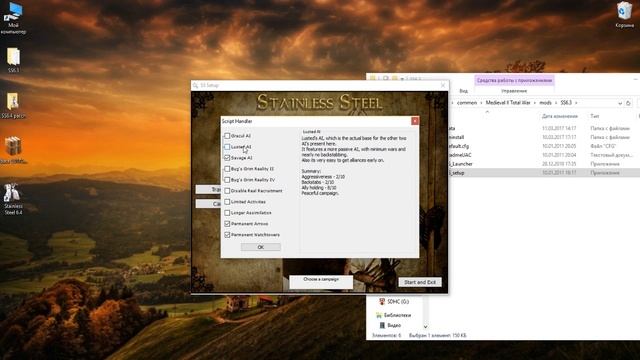Screen dimensions: 640x360
Task: Open the View tab in Explorer ribbon
Action: (463, 91)
